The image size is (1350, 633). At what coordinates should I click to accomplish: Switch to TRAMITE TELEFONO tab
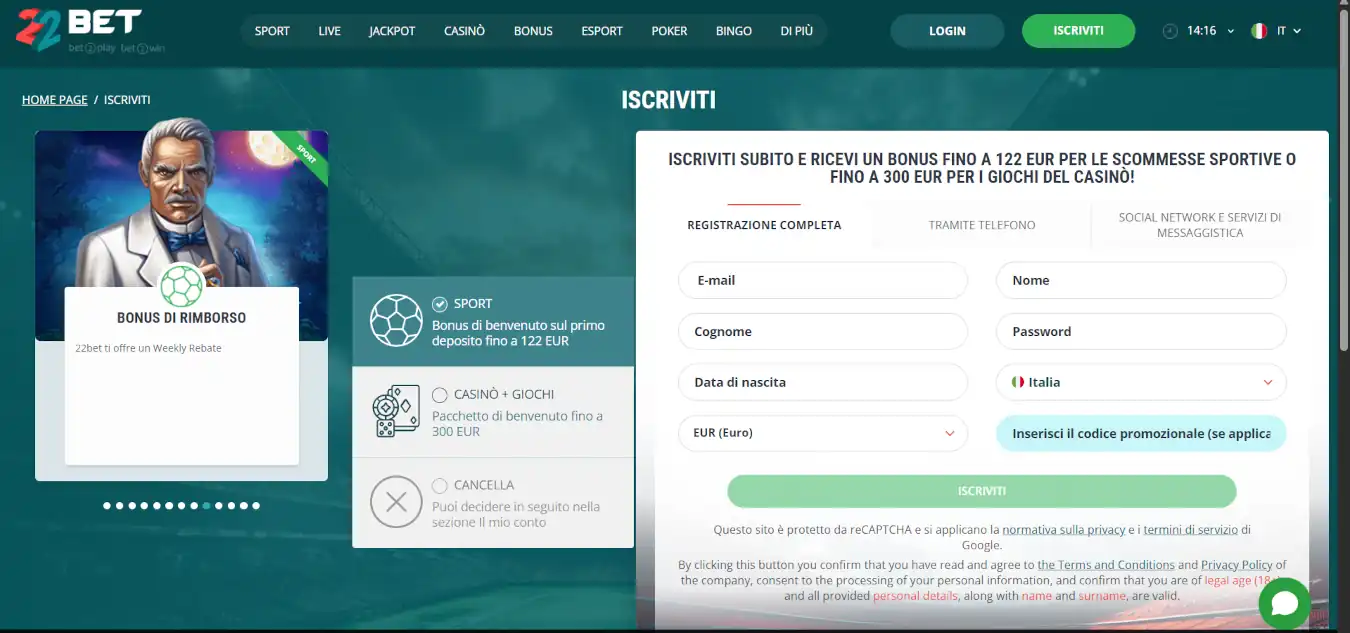982,225
